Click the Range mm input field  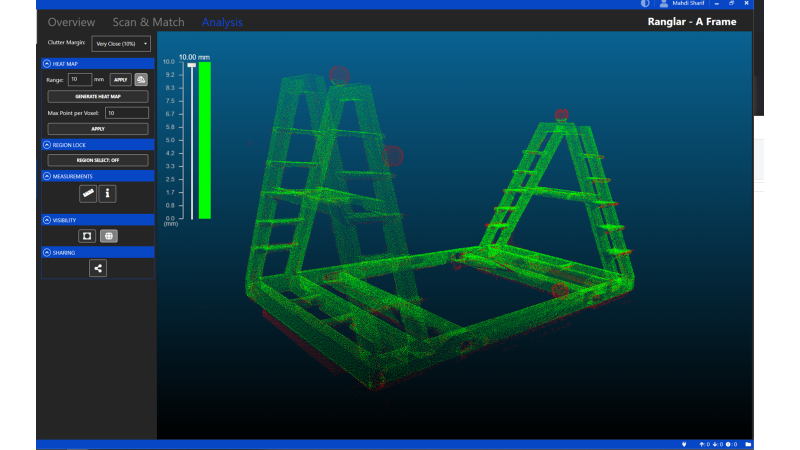pos(80,80)
